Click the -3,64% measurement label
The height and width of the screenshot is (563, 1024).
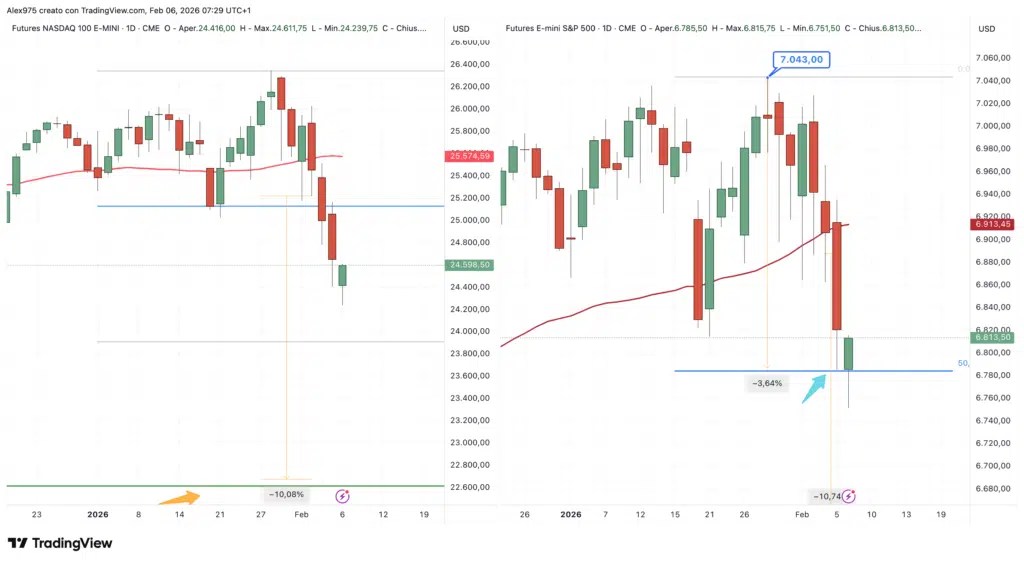point(767,383)
